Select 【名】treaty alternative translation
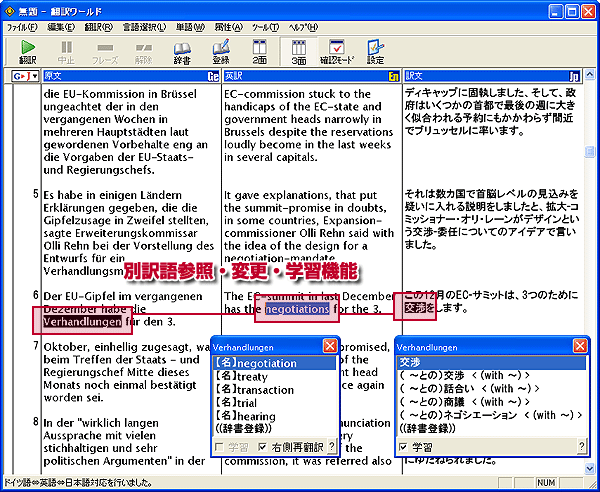 tap(274, 376)
